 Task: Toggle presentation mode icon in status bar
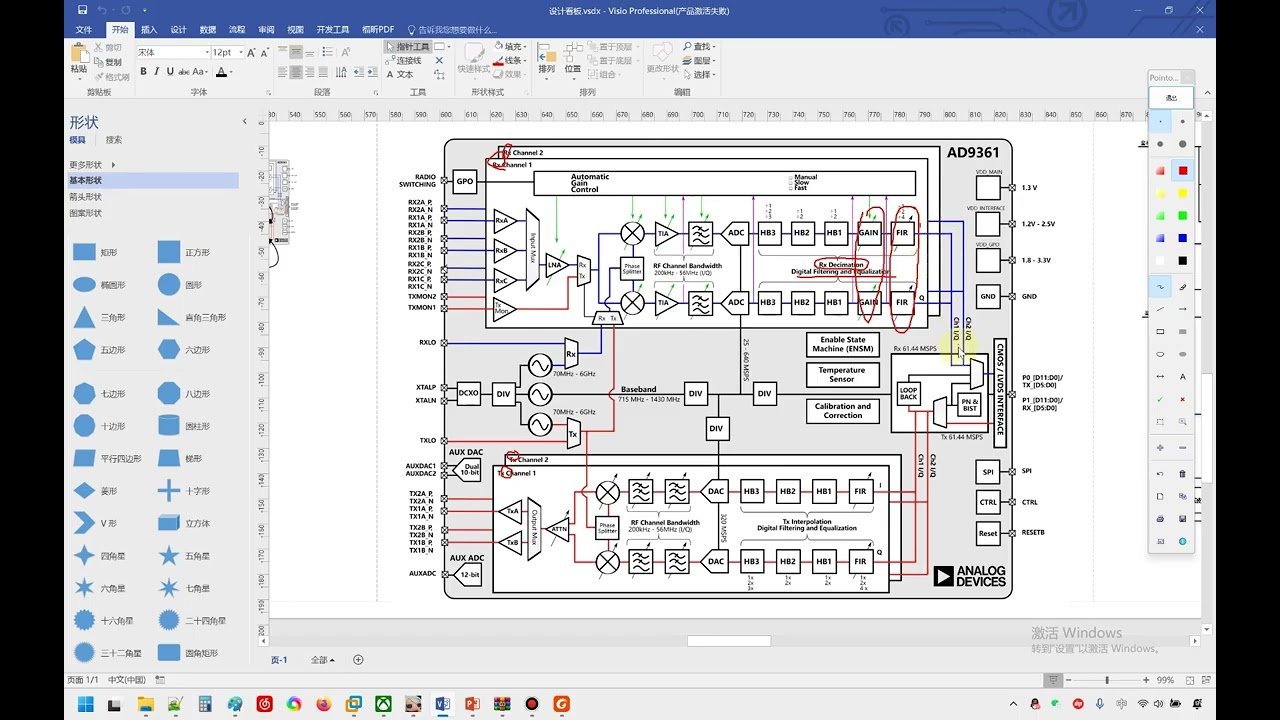pos(1053,680)
